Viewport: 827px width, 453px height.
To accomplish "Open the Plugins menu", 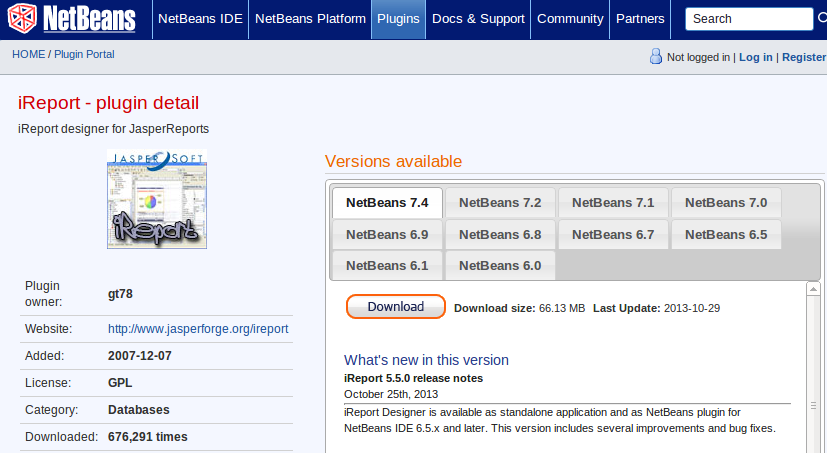I will tap(398, 19).
